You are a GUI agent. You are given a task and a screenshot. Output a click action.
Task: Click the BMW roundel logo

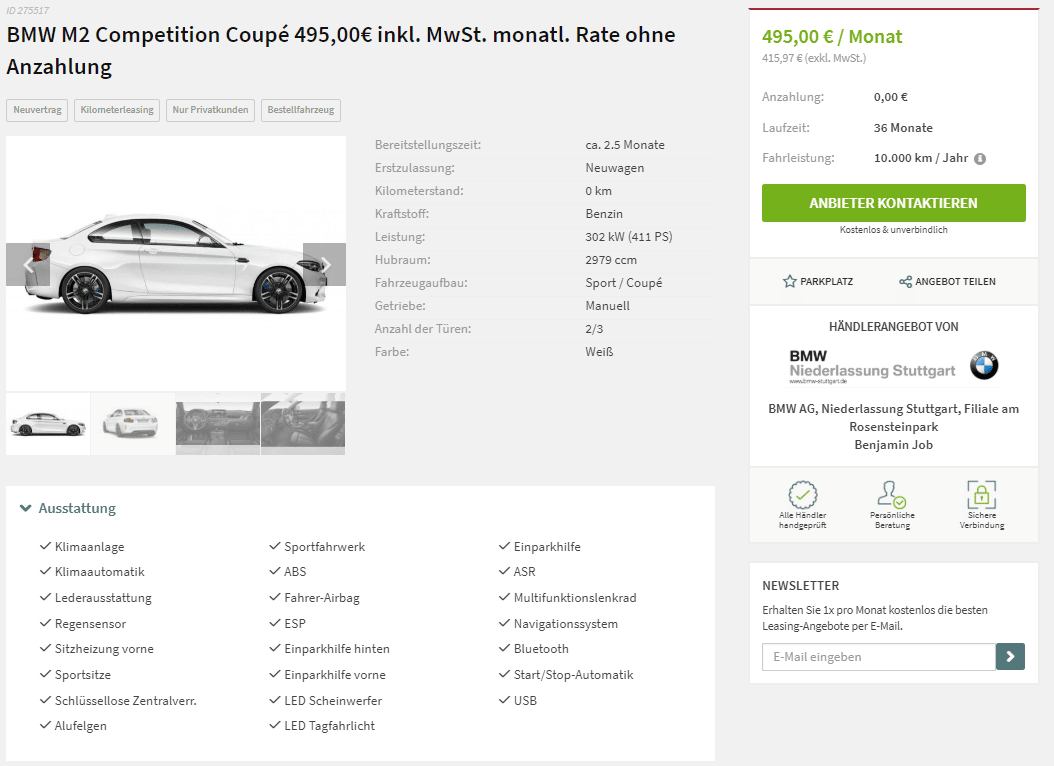click(x=984, y=366)
